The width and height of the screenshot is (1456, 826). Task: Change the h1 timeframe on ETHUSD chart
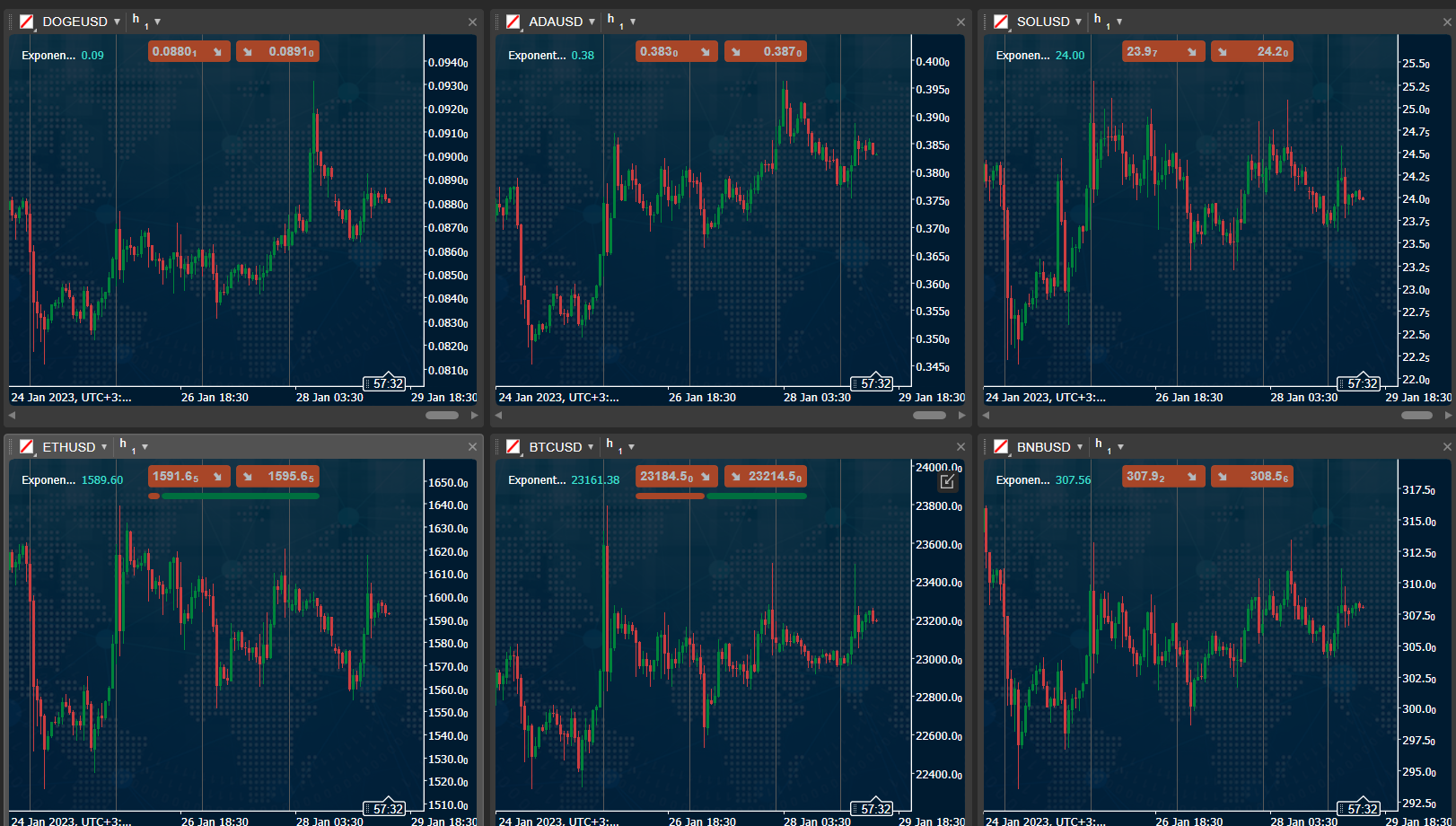(134, 447)
